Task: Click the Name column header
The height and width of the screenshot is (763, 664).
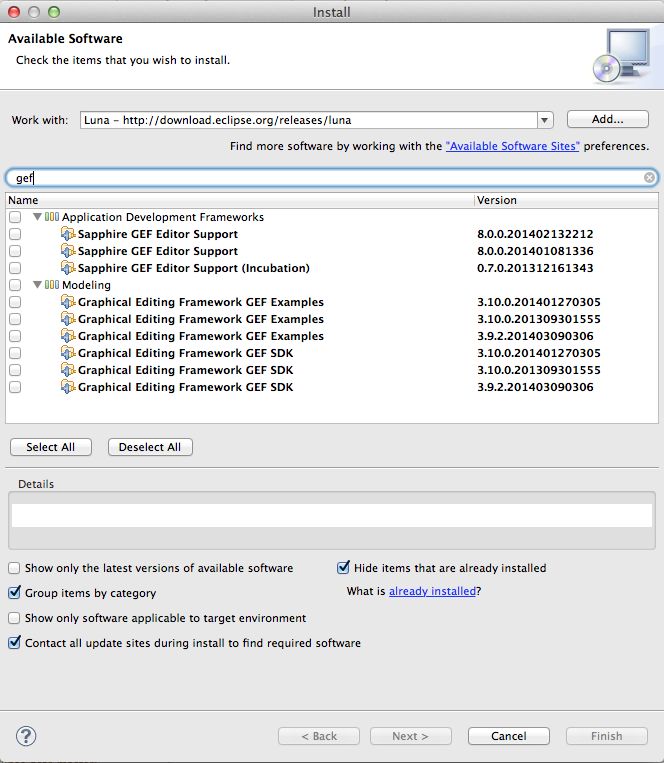Action: click(x=240, y=200)
